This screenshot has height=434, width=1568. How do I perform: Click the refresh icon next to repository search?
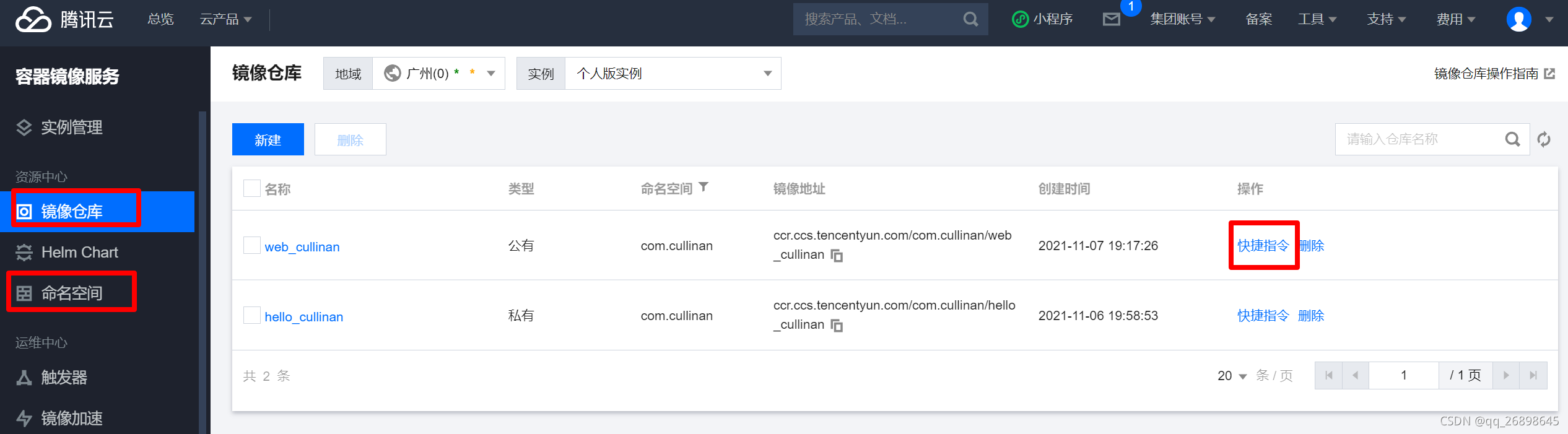(1544, 139)
